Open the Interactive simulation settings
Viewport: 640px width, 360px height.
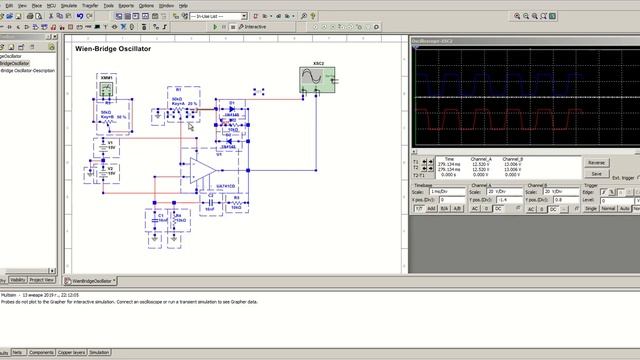252,27
